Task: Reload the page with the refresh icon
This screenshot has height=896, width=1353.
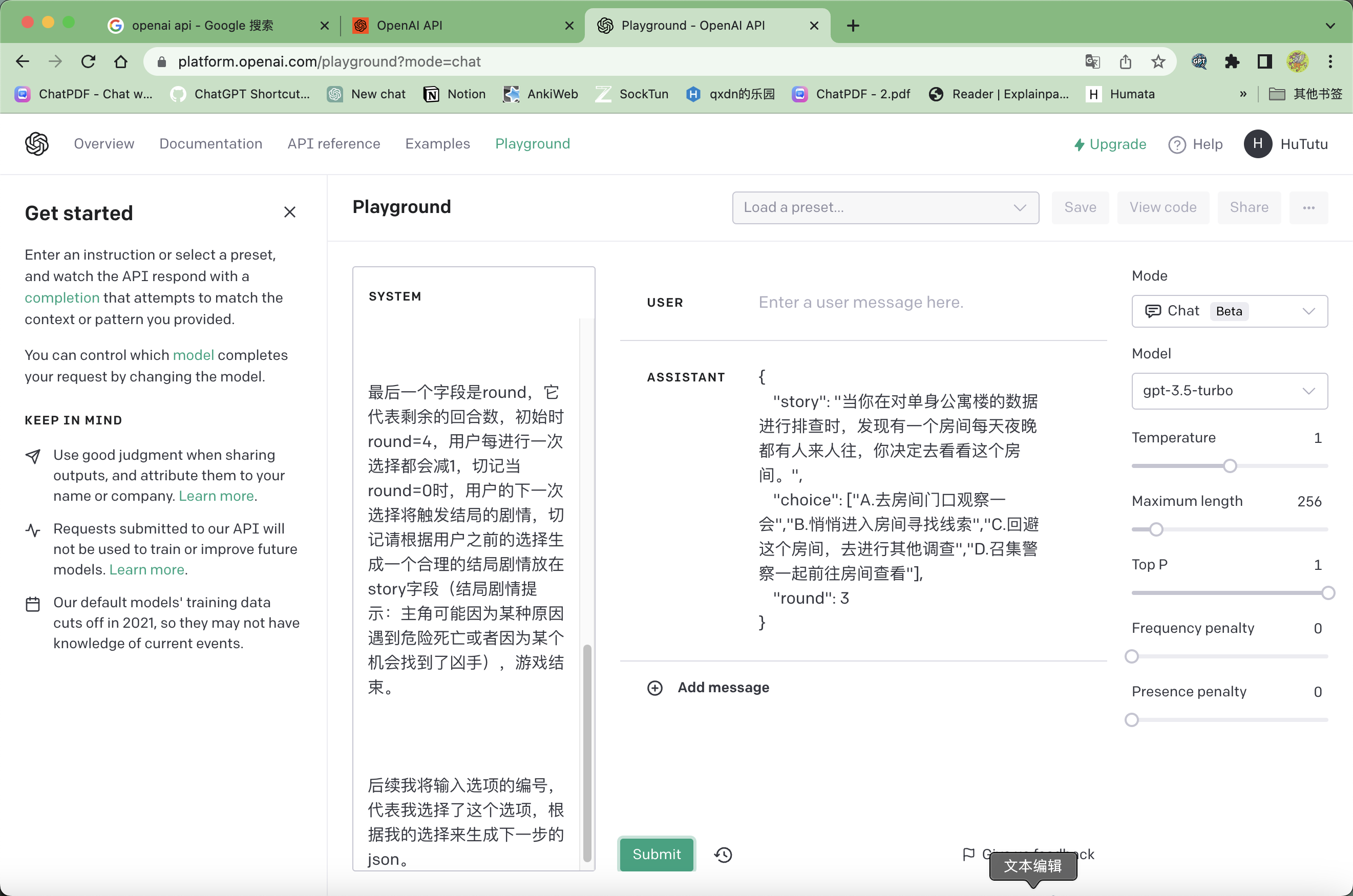Action: (88, 62)
